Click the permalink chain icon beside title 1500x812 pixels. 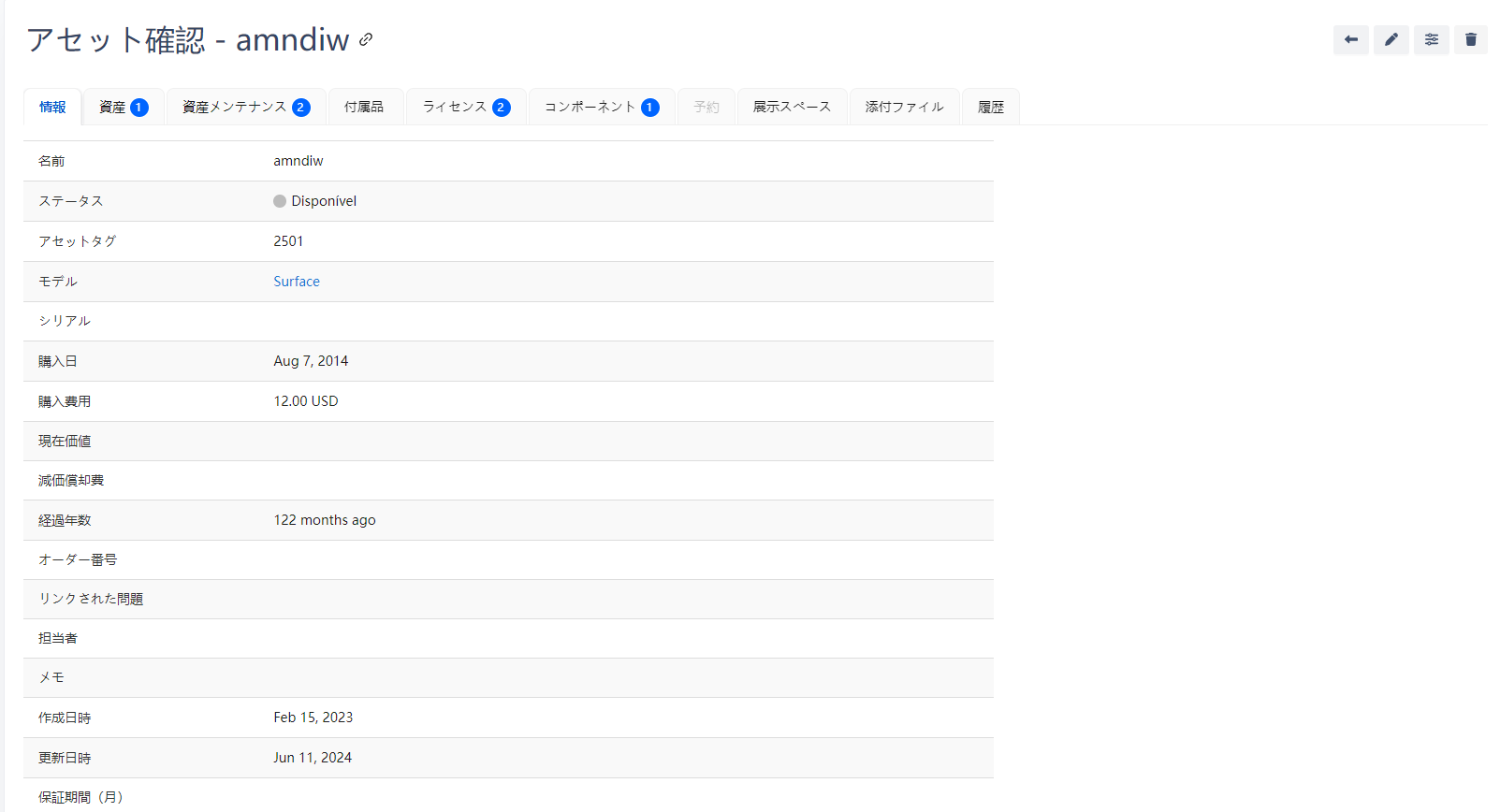point(366,39)
